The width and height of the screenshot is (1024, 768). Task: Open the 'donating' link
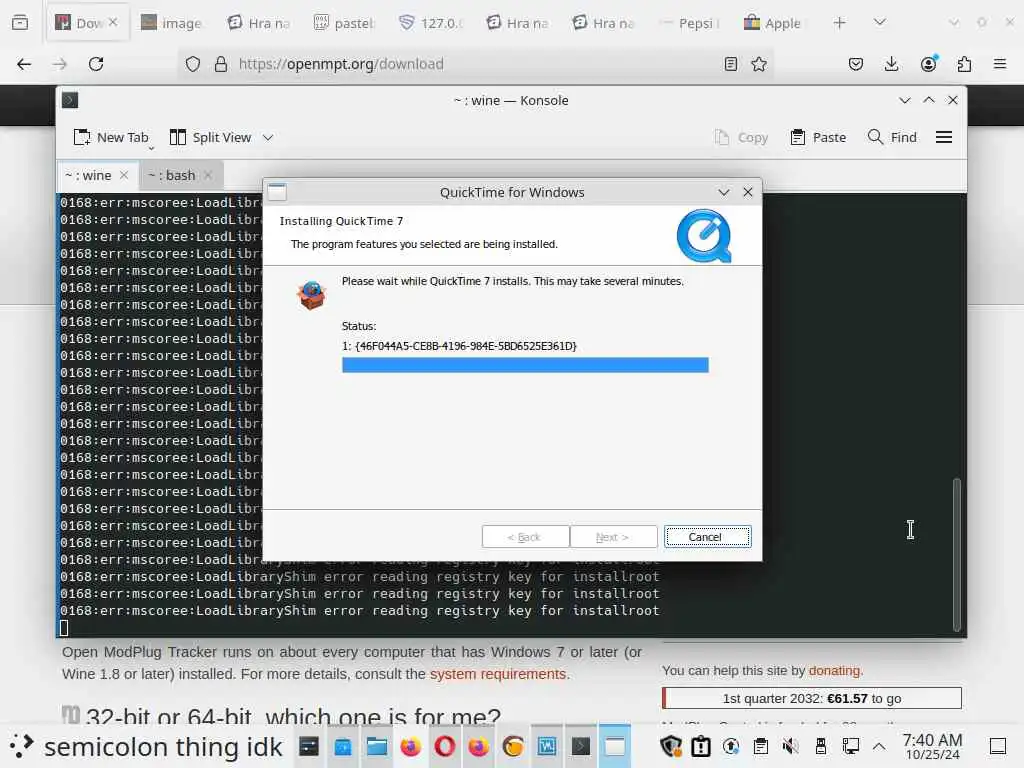tap(835, 671)
